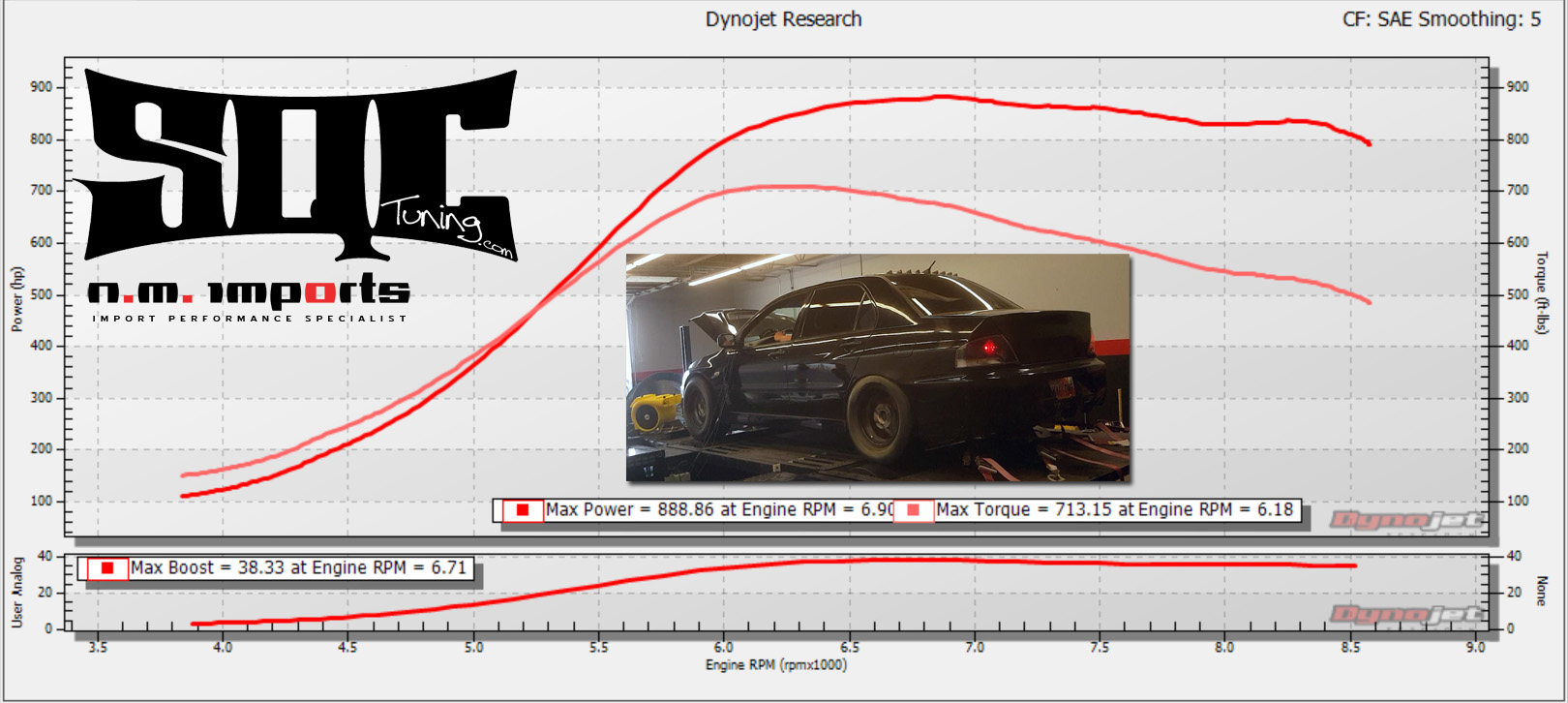Click the Max Boost red legend swatch

pyautogui.click(x=107, y=567)
